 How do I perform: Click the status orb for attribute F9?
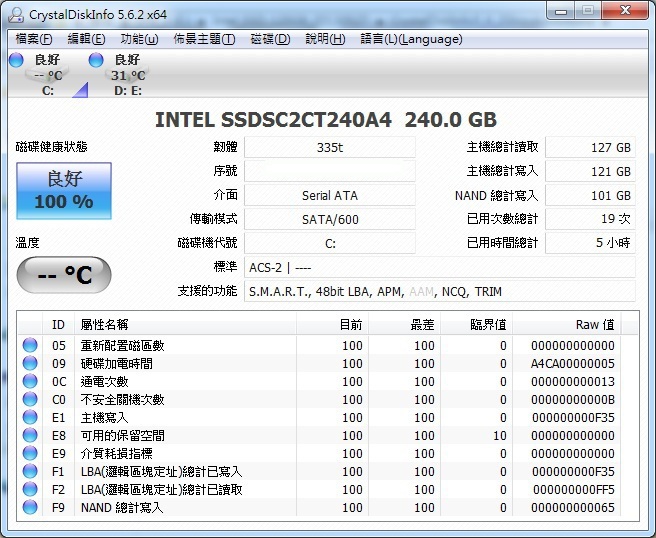coord(30,507)
